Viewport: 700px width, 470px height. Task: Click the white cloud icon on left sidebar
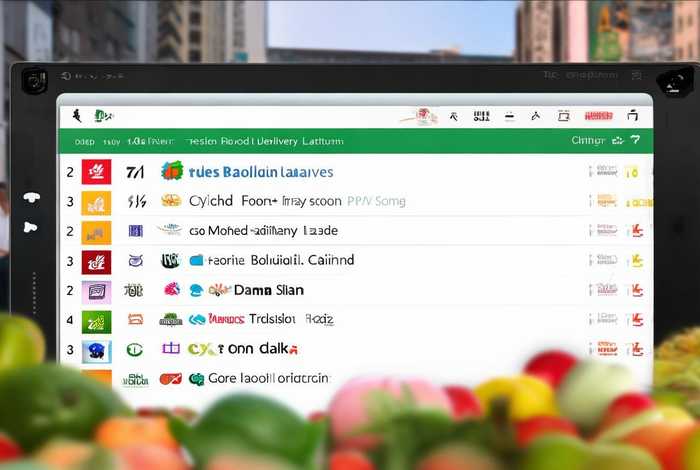[32, 197]
